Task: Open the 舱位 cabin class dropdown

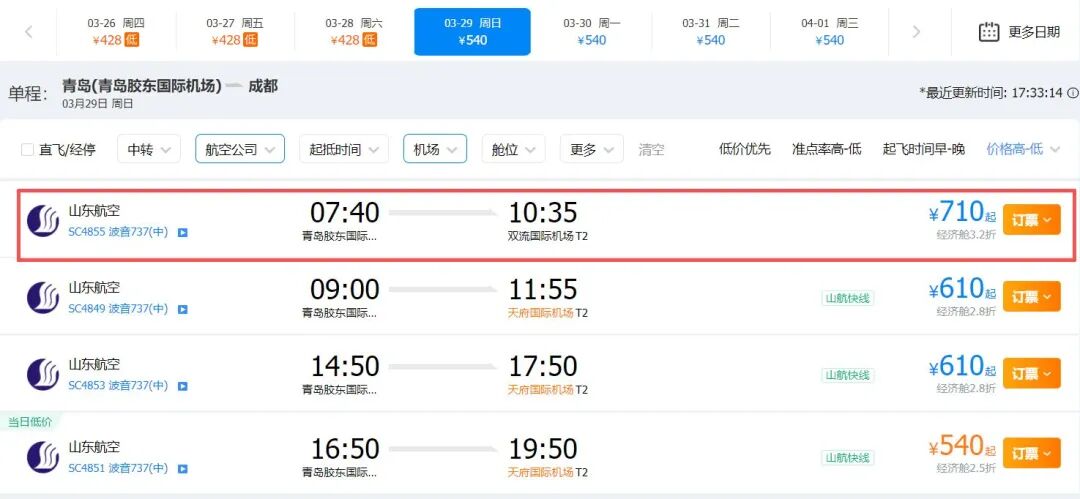Action: click(513, 149)
